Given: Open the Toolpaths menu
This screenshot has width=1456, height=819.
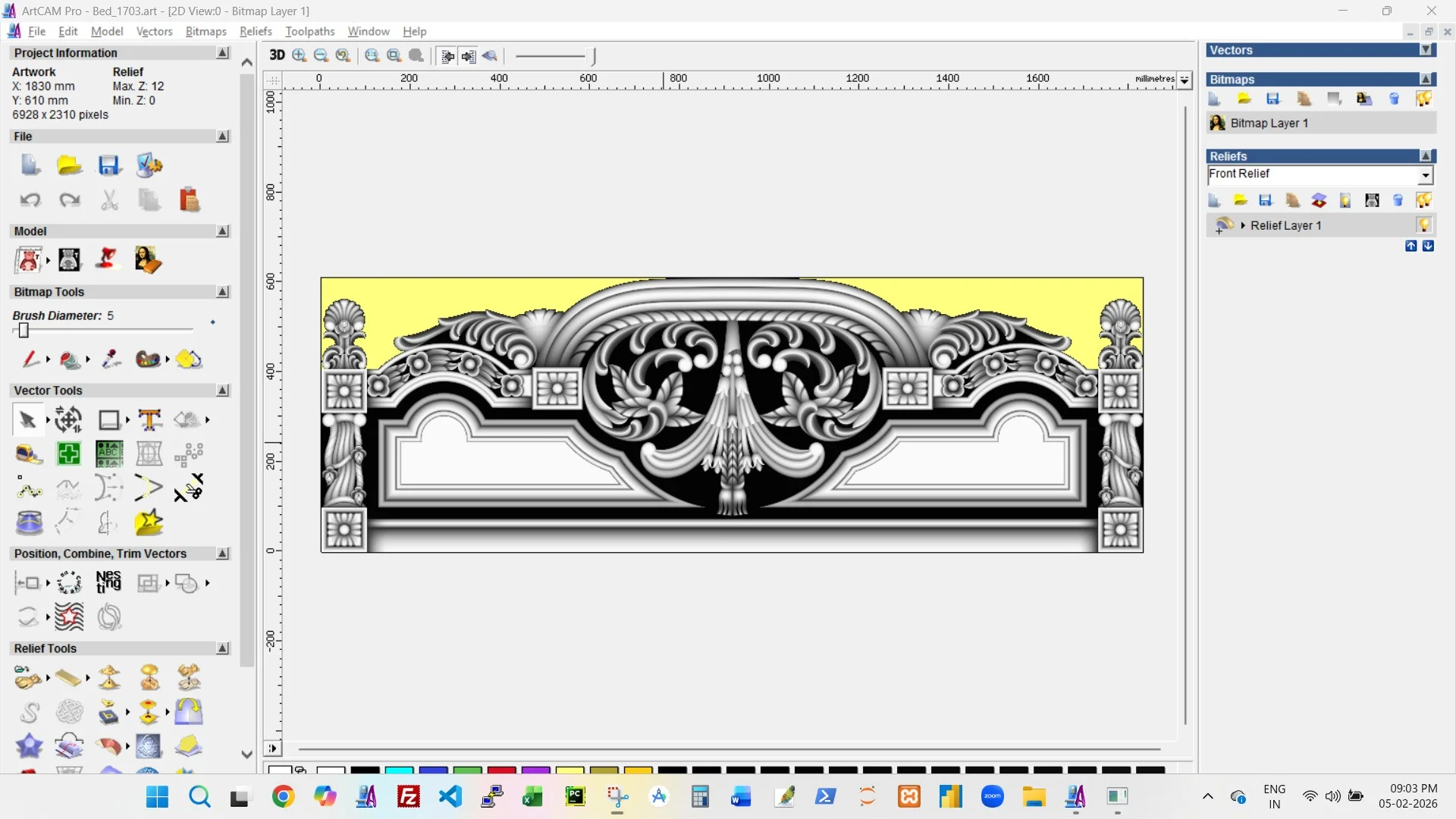Looking at the screenshot, I should 309,31.
